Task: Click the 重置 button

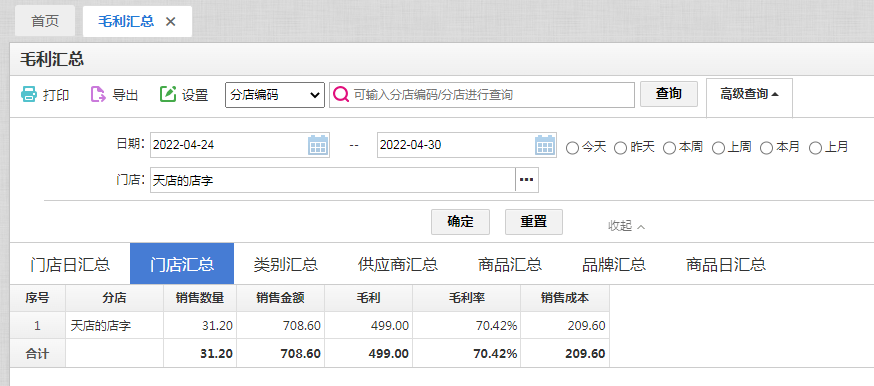Action: point(533,222)
